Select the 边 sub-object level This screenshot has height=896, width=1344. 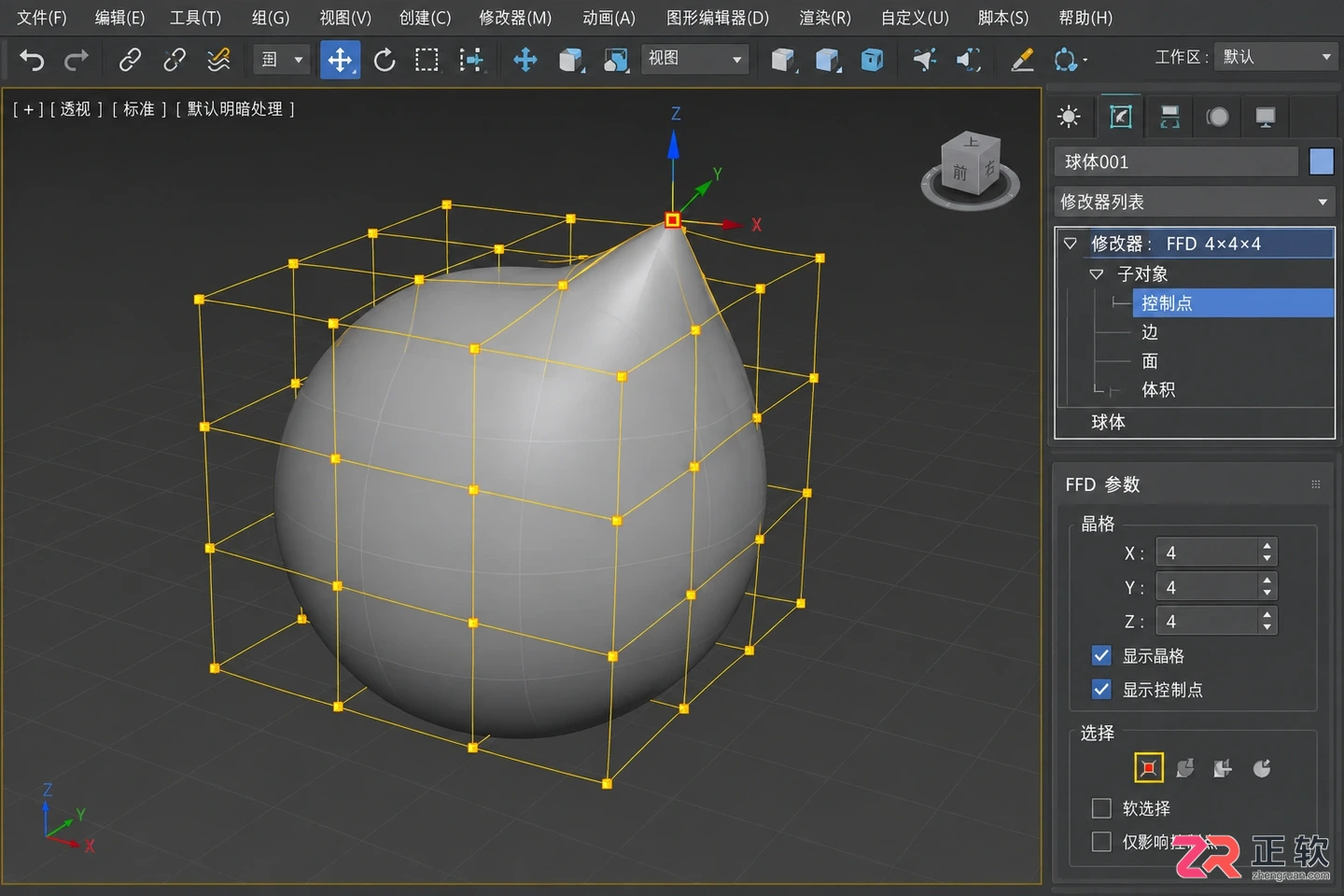point(1150,332)
